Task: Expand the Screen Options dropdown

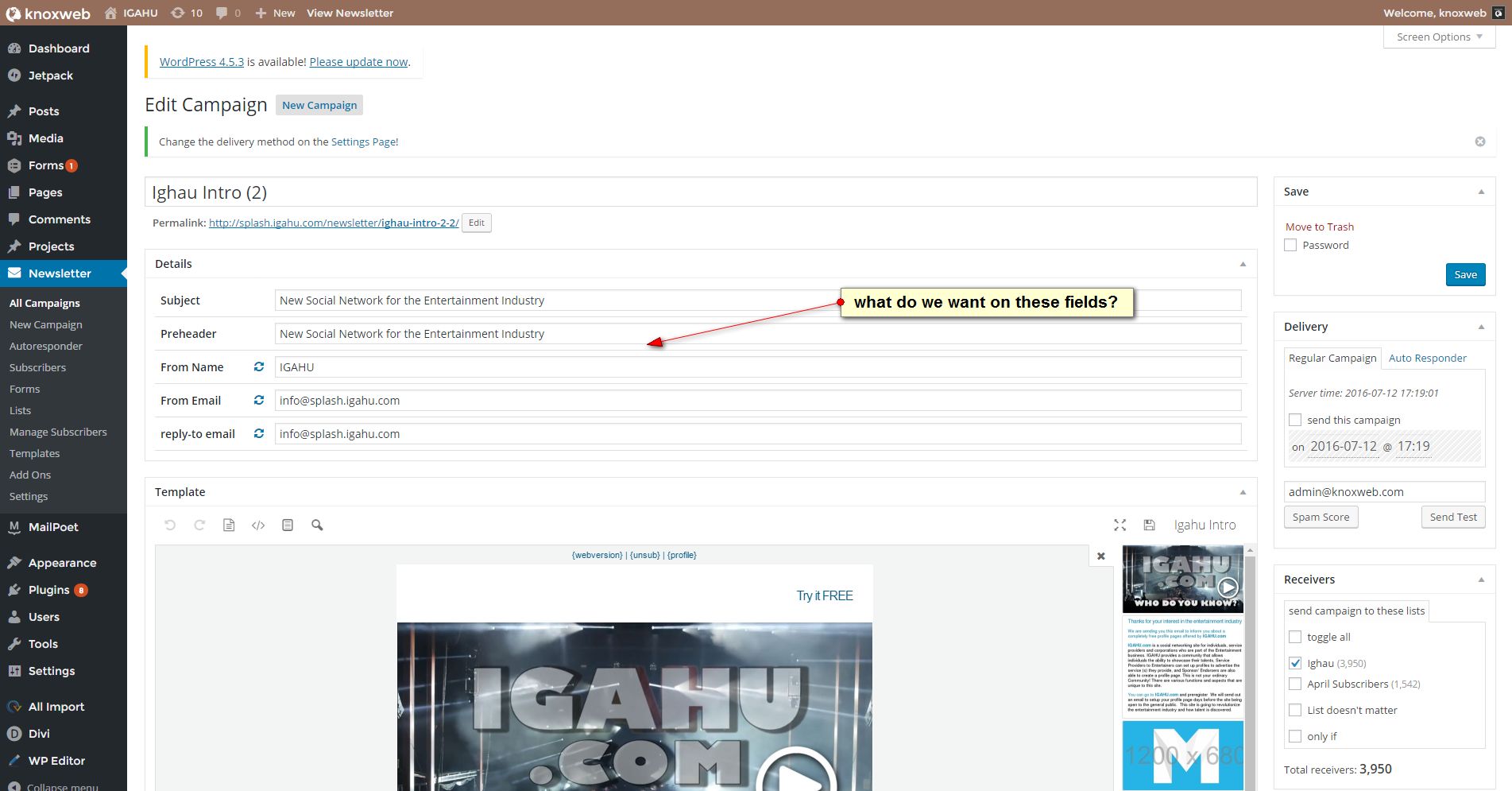Action: 1440,37
